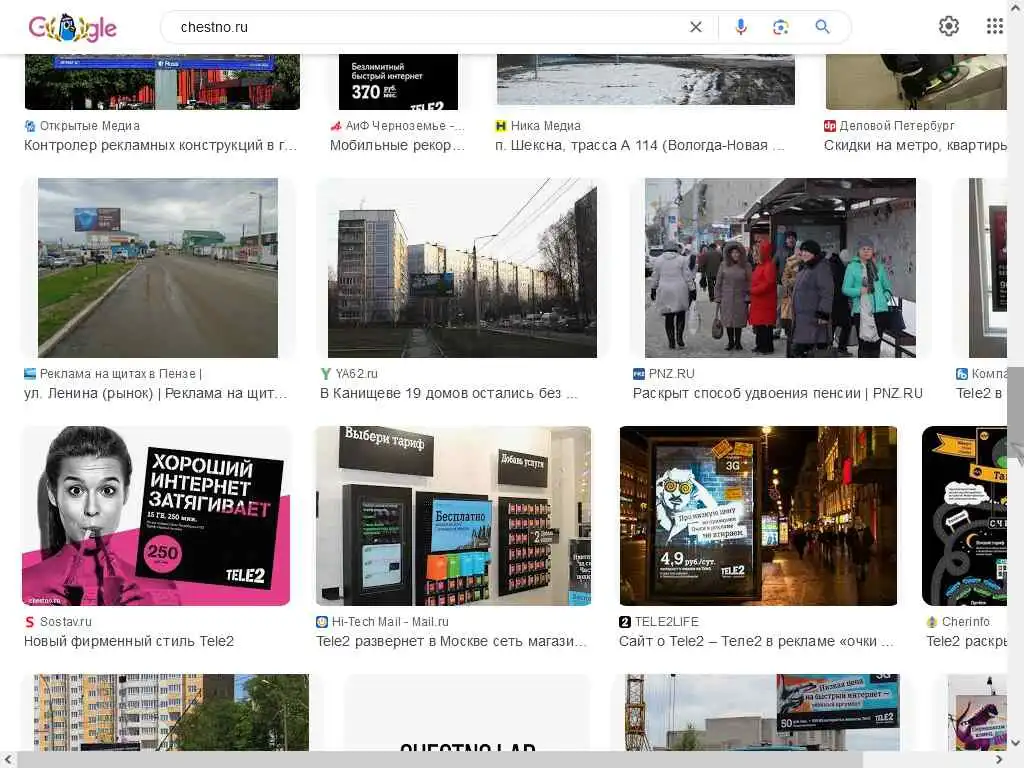This screenshot has width=1024, height=768.
Task: Open 'Выбери тариф' Tele2 store image
Action: (x=453, y=516)
